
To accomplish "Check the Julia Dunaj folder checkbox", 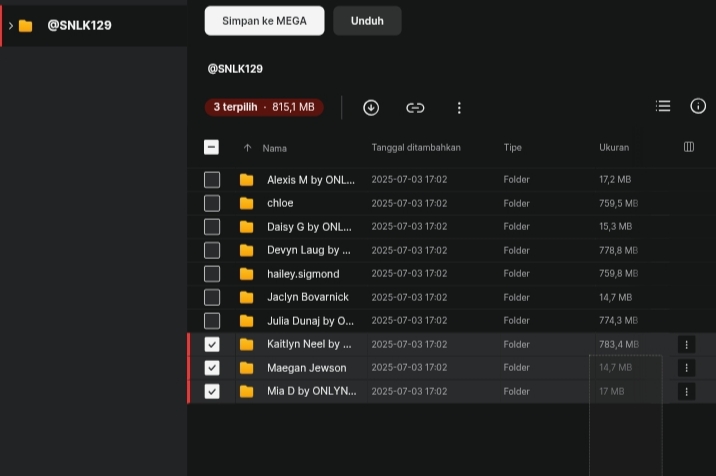I will coord(212,321).
